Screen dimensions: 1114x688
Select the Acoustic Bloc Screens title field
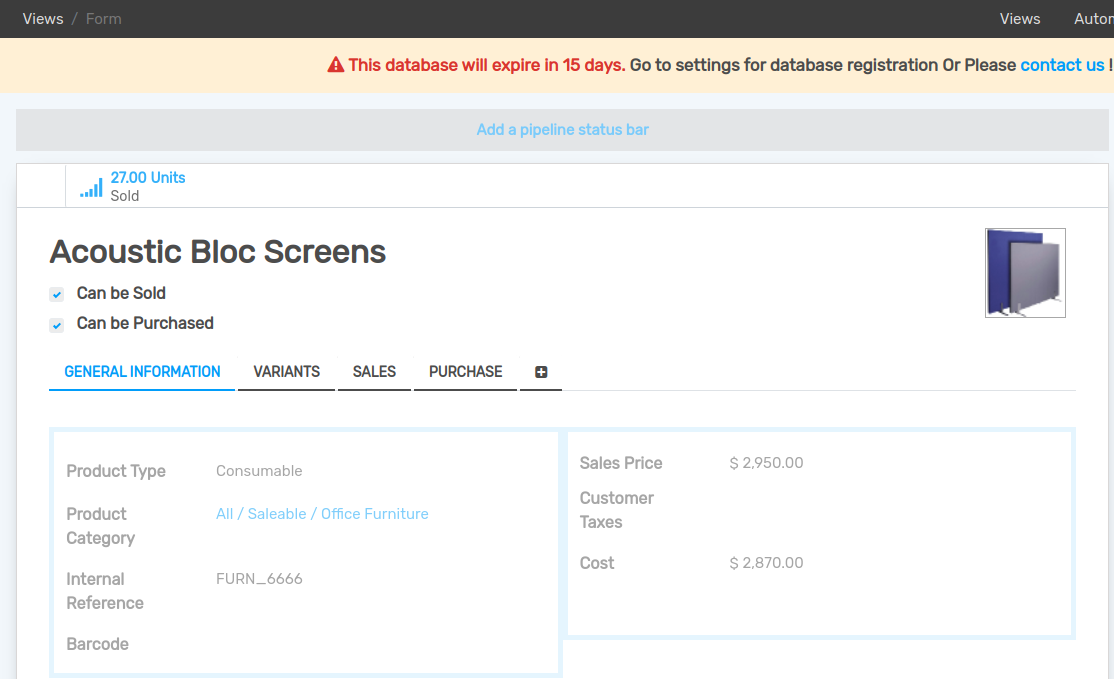[218, 252]
